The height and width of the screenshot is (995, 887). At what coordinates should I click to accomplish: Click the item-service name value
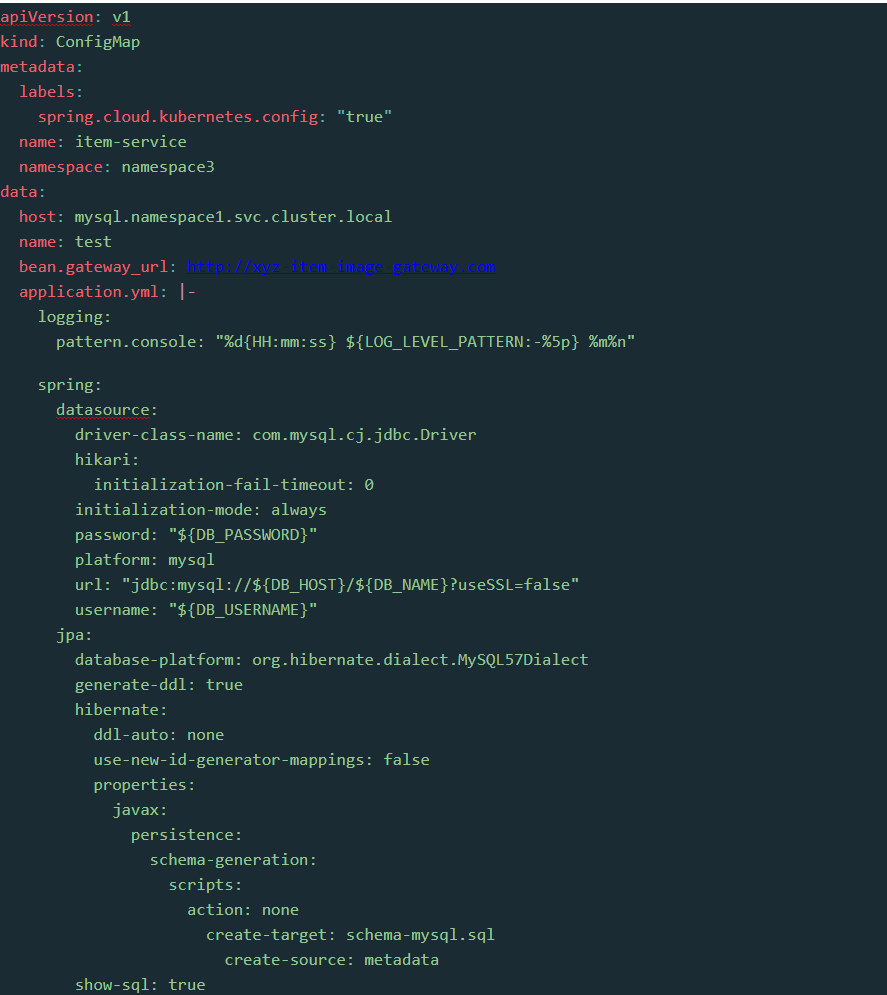coord(131,142)
